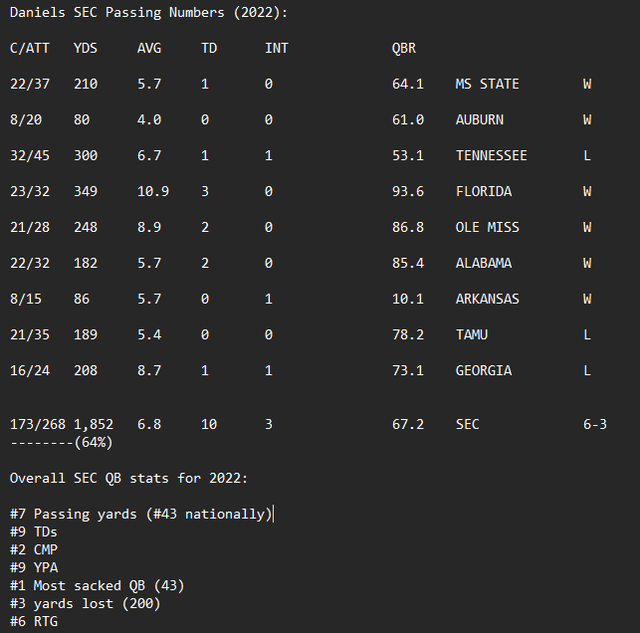Screen dimensions: 640x633
Task: Click the (64%) completion percentage text
Action: (x=93, y=442)
